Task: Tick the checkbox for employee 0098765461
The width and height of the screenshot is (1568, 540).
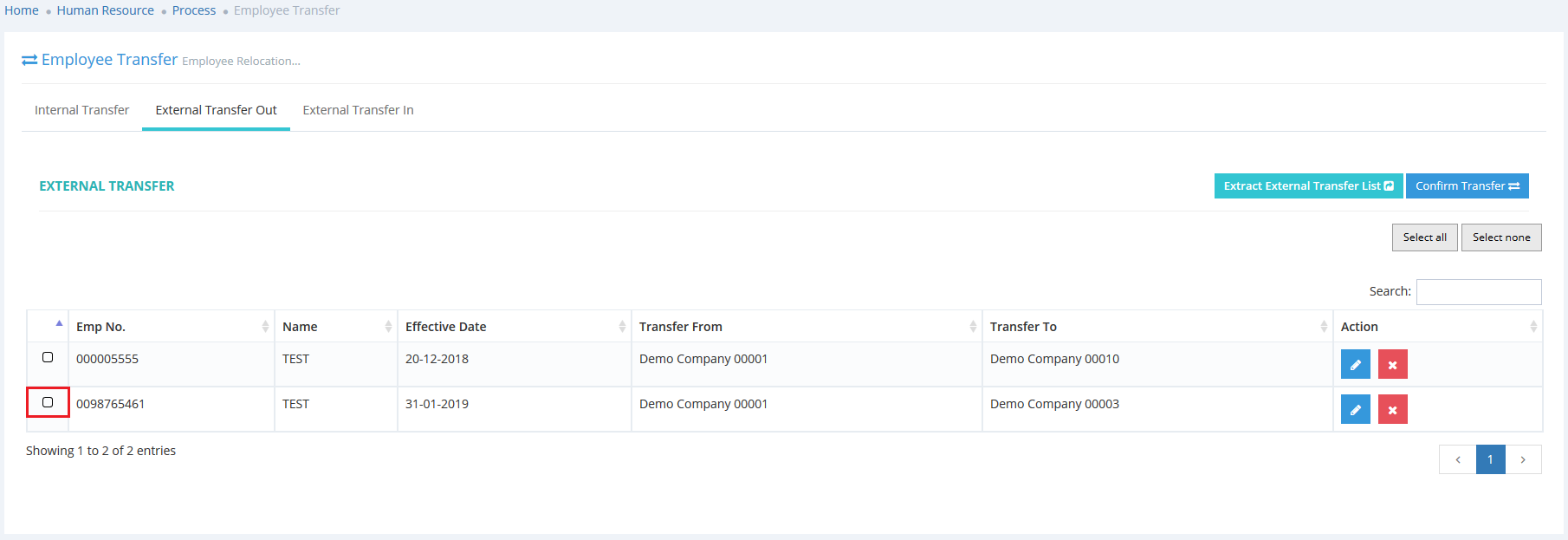Action: (48, 402)
